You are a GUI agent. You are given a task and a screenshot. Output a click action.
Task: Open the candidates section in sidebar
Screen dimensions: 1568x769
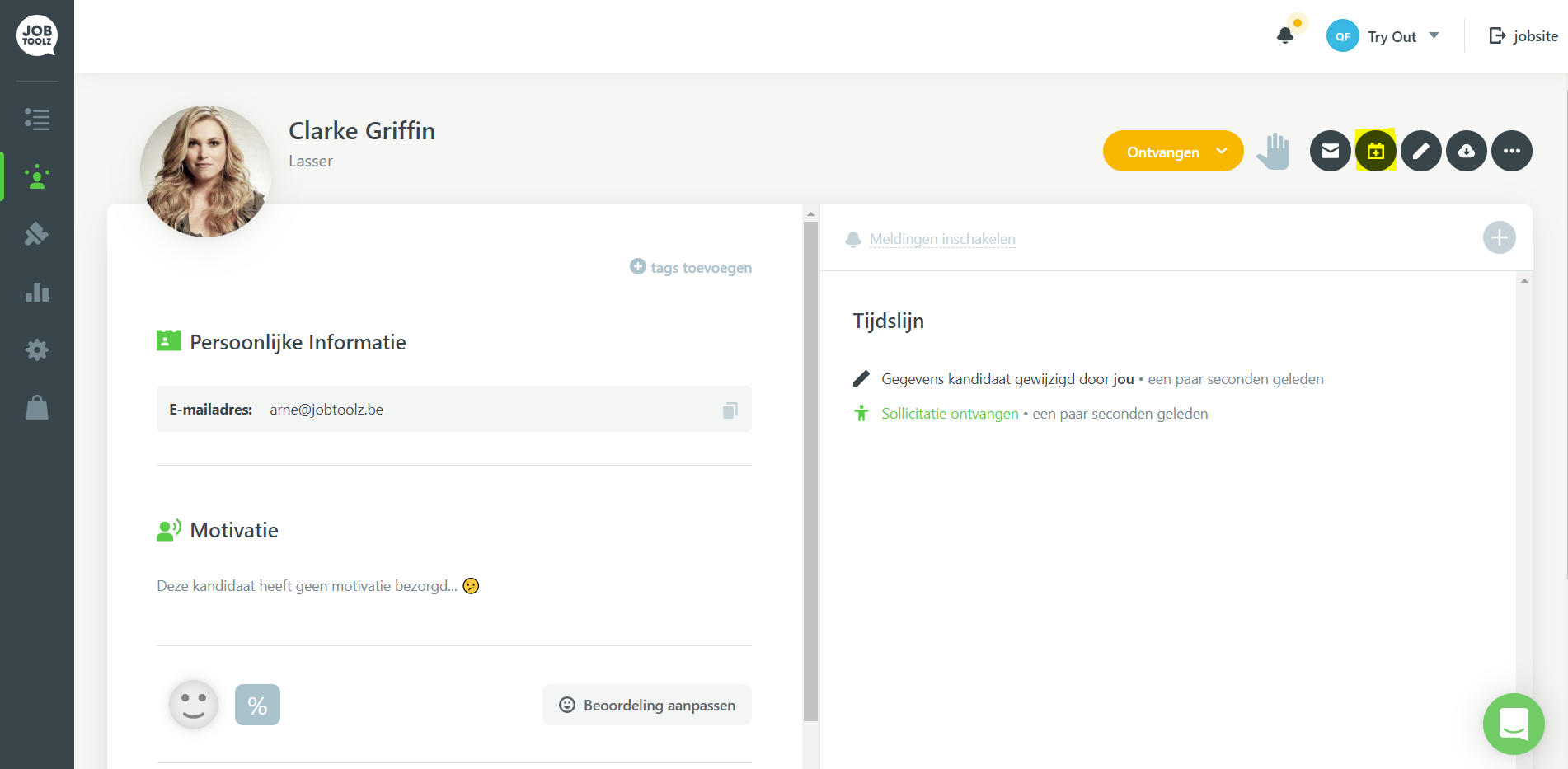[x=37, y=176]
